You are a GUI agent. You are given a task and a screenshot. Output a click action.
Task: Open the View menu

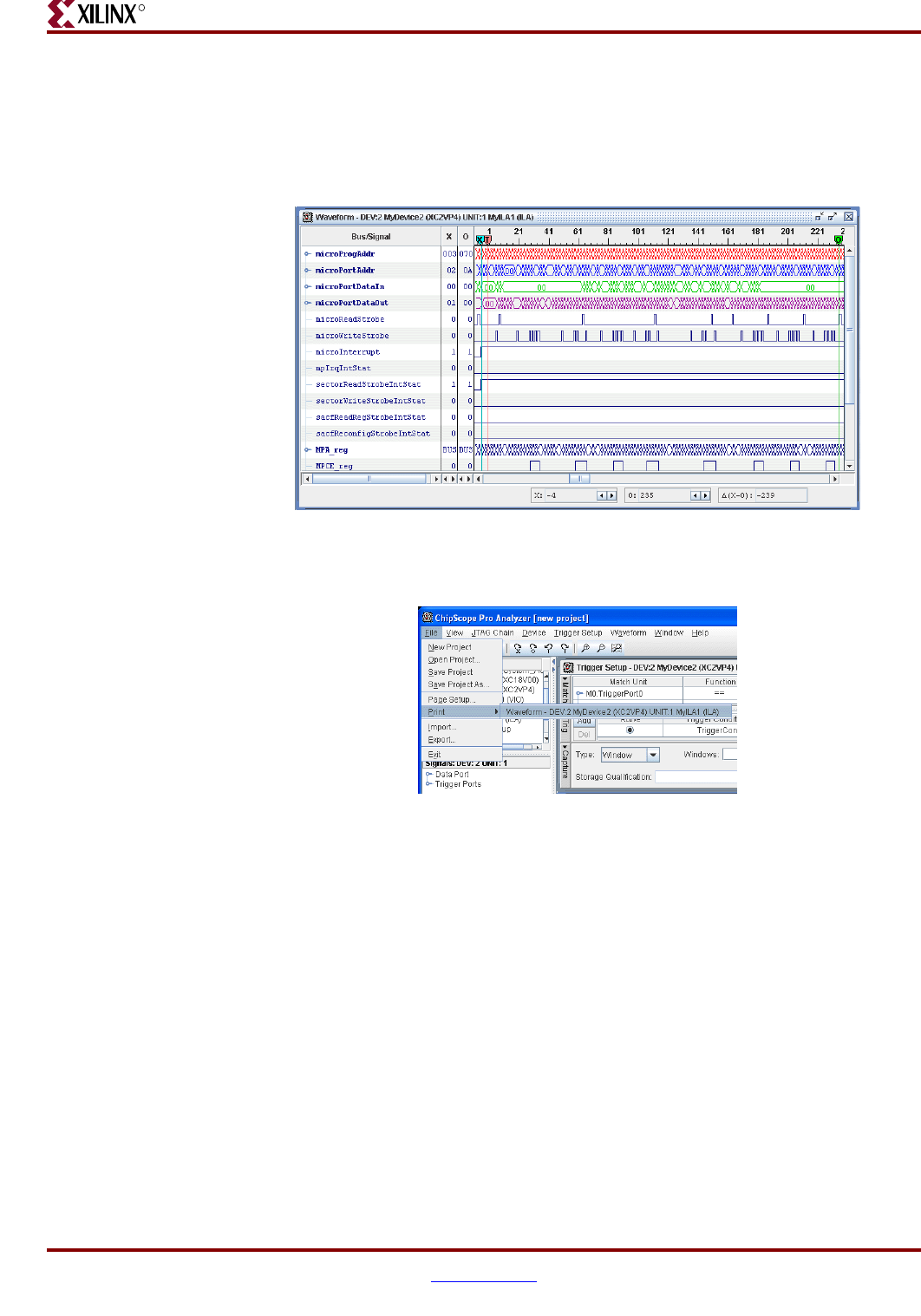(454, 632)
